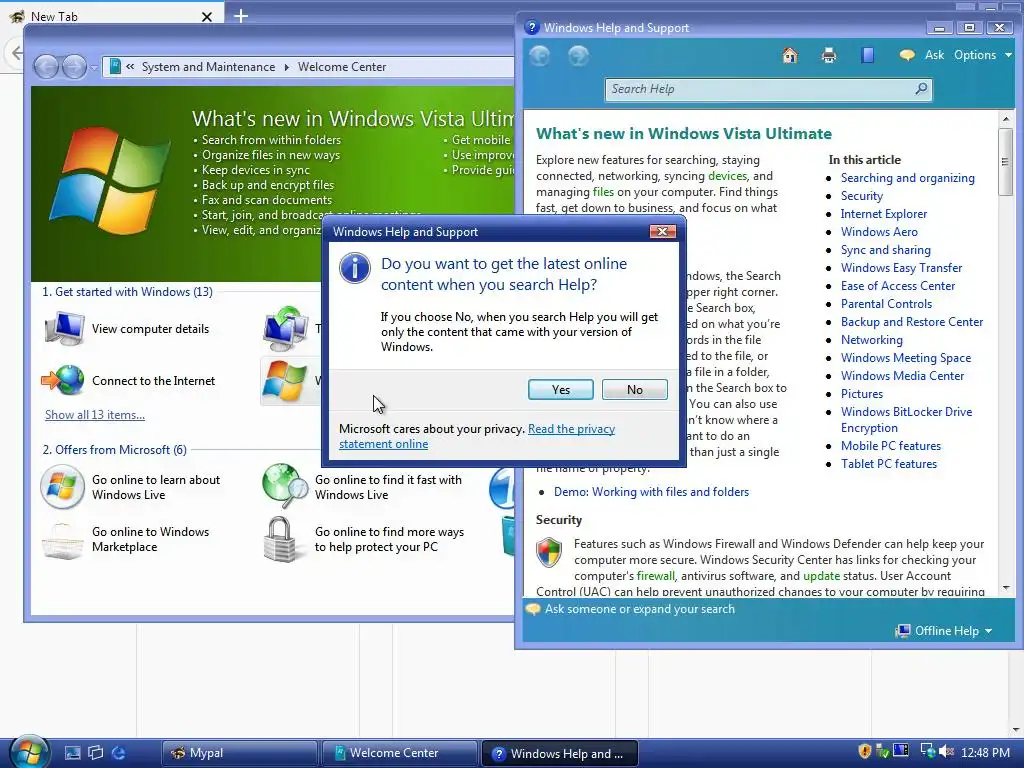Open Demo: Working with files and folders
1024x768 pixels.
click(x=651, y=492)
